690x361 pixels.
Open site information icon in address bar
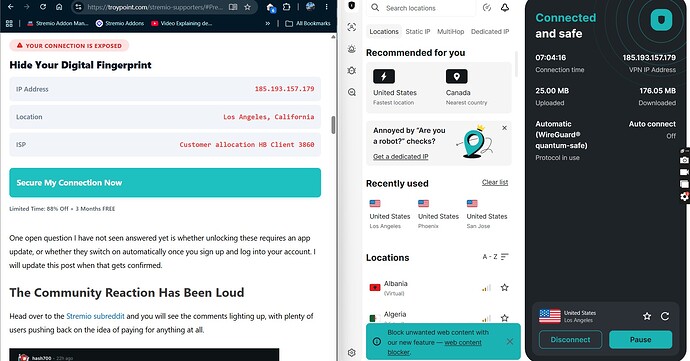pyautogui.click(x=78, y=7)
